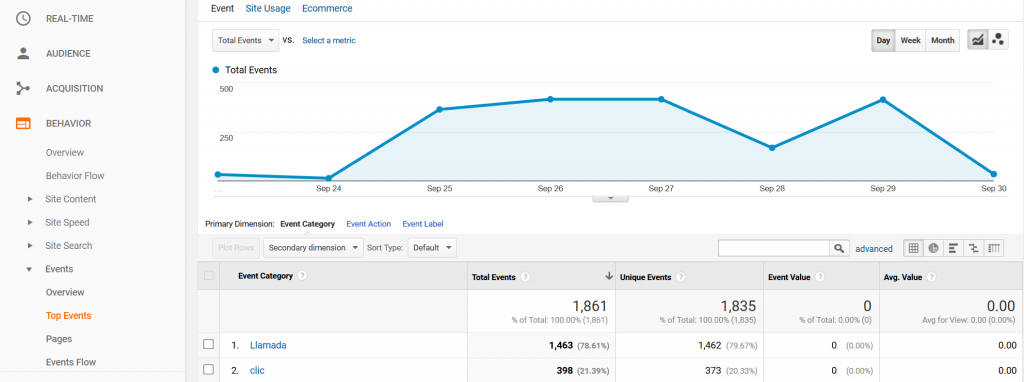The width and height of the screenshot is (1024, 382).
Task: Focus the table search input field
Action: pos(774,248)
